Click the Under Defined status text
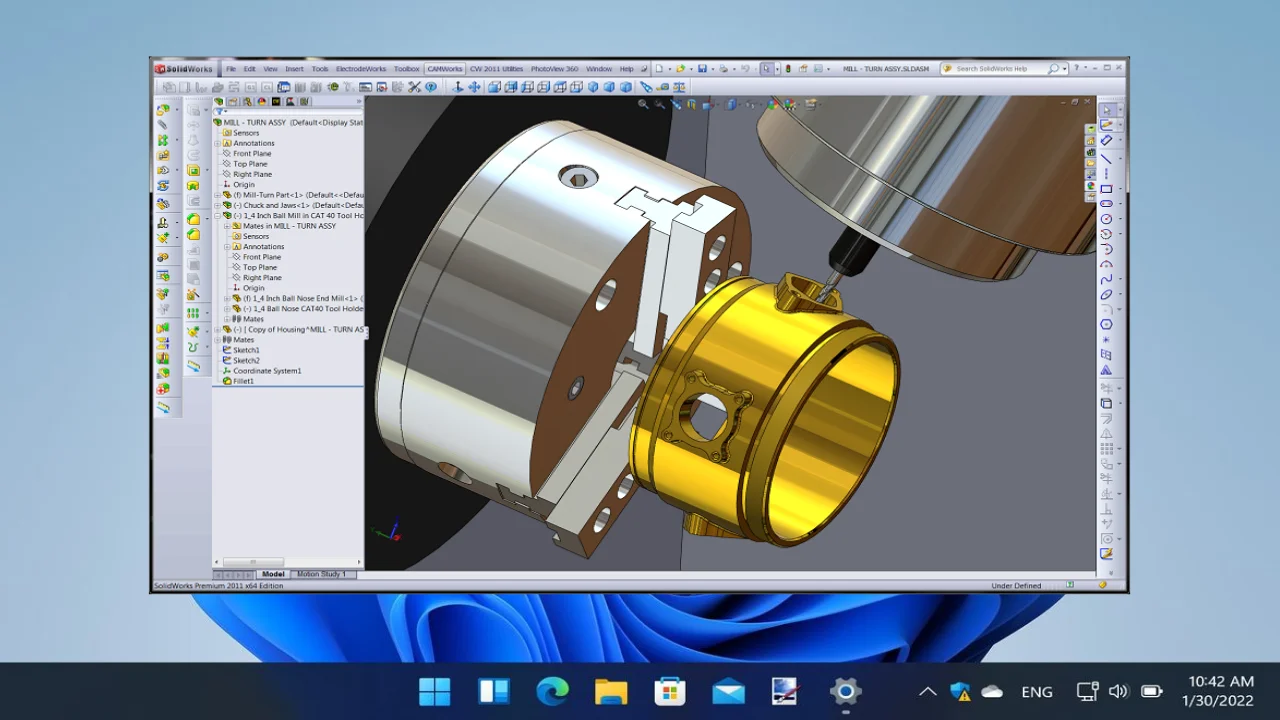This screenshot has height=720, width=1280. 1016,585
